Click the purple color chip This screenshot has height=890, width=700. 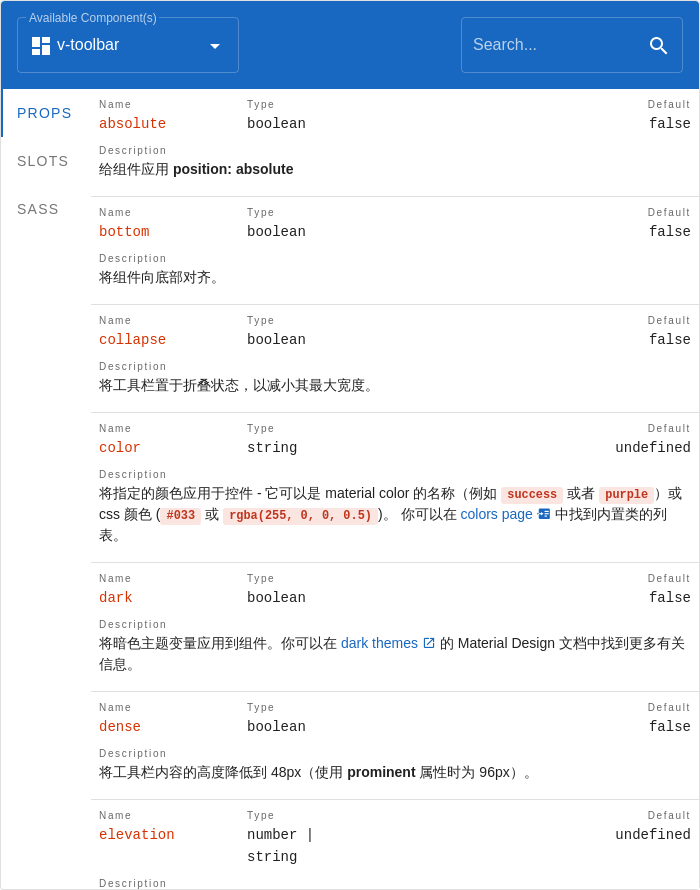point(626,494)
